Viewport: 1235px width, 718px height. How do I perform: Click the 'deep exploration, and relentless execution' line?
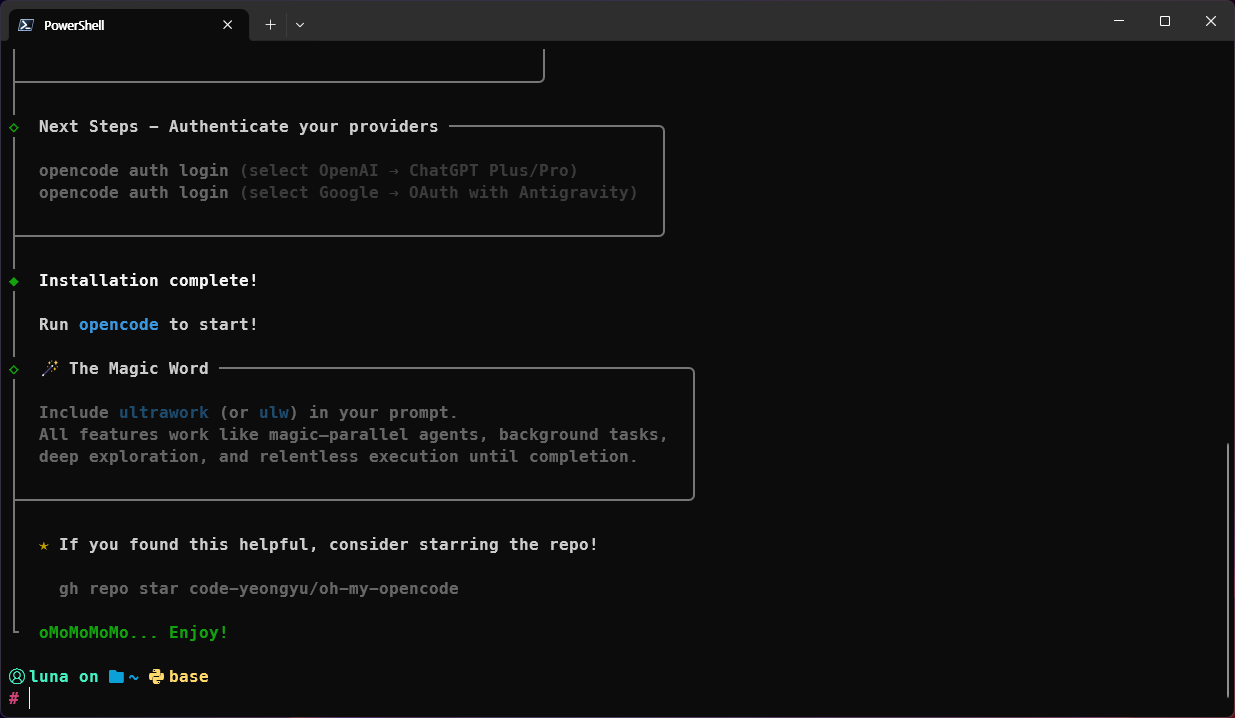point(338,456)
